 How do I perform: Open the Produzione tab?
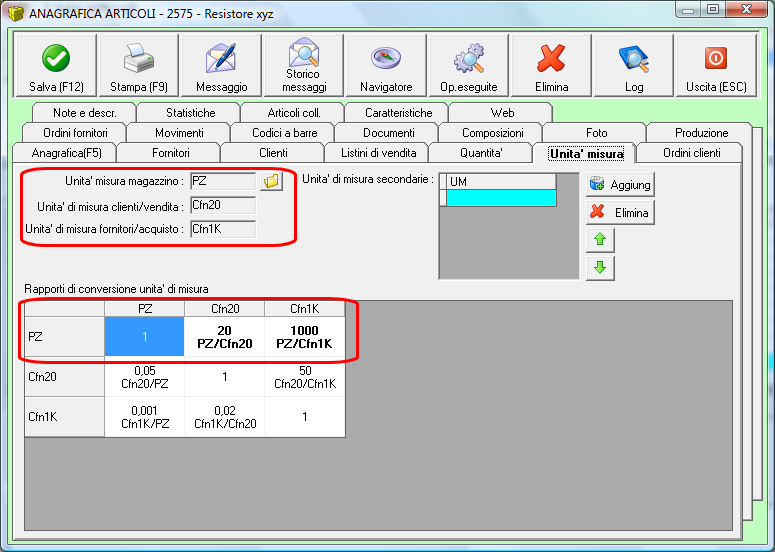pyautogui.click(x=701, y=132)
